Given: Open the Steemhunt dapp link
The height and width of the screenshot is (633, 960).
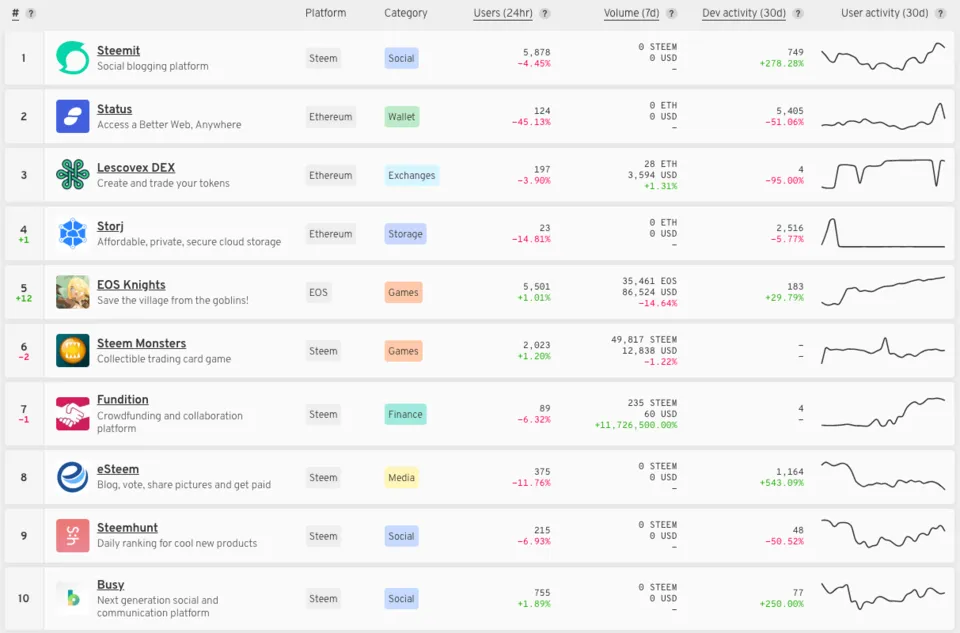Looking at the screenshot, I should tap(127, 527).
